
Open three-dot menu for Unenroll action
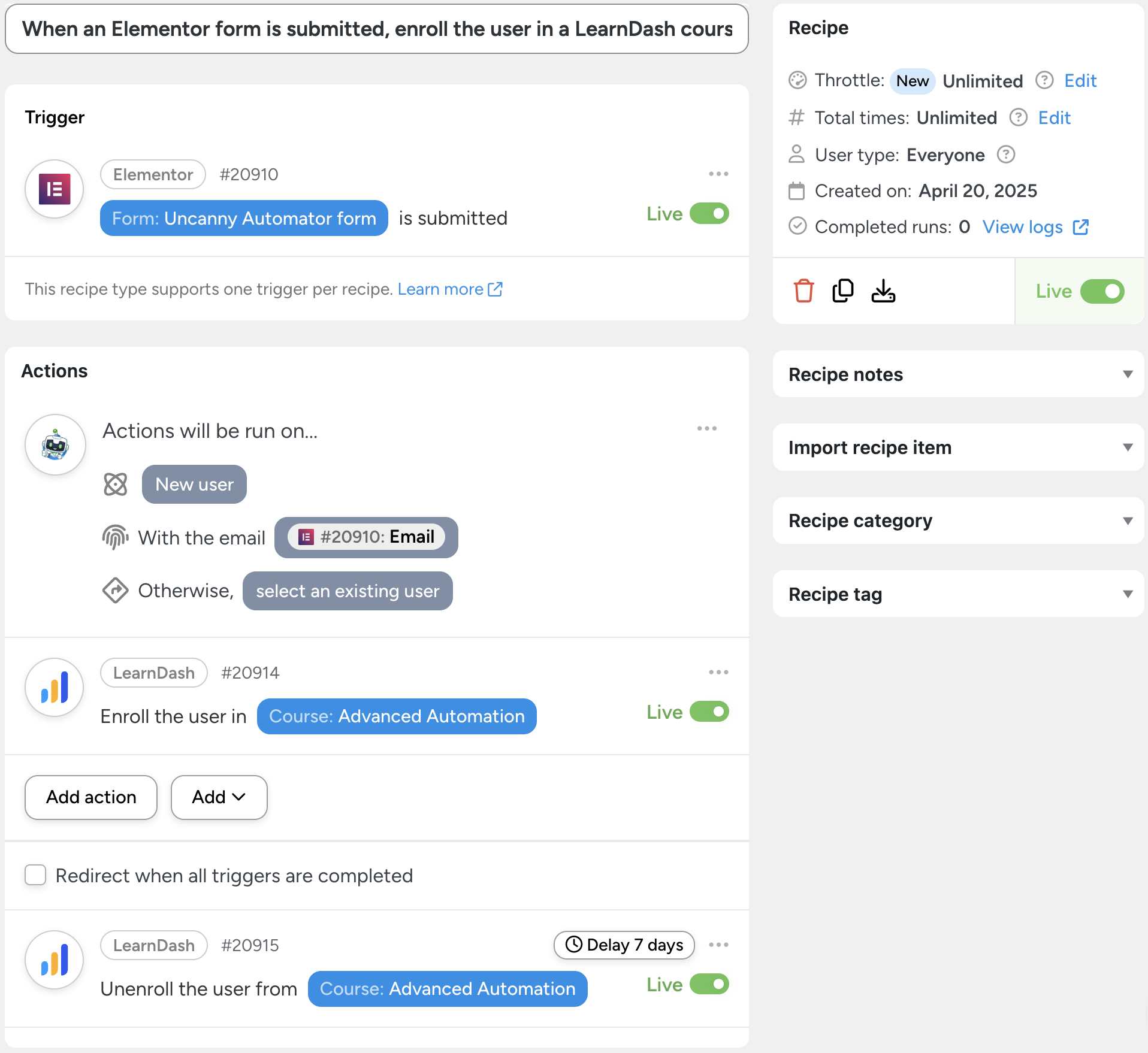pos(718,945)
